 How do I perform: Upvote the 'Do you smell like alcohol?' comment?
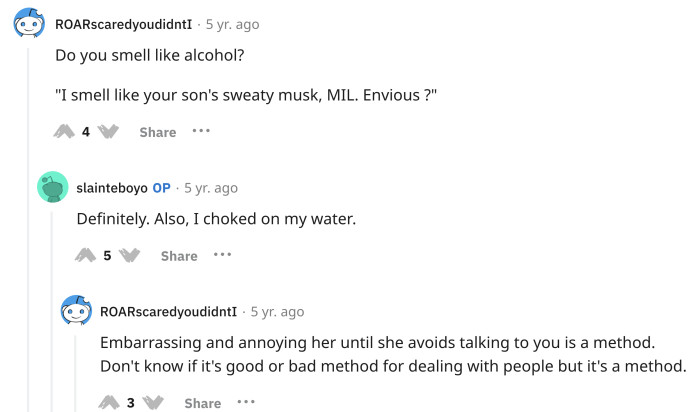point(65,132)
